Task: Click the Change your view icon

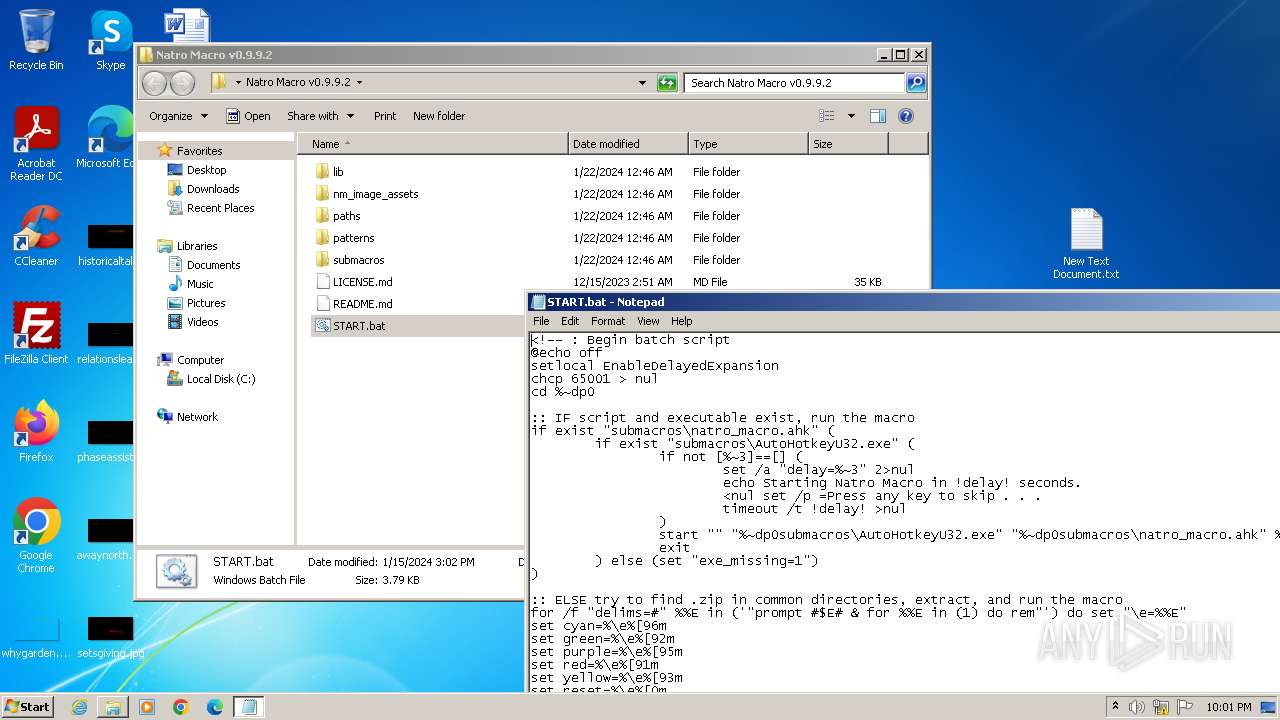Action: [827, 116]
